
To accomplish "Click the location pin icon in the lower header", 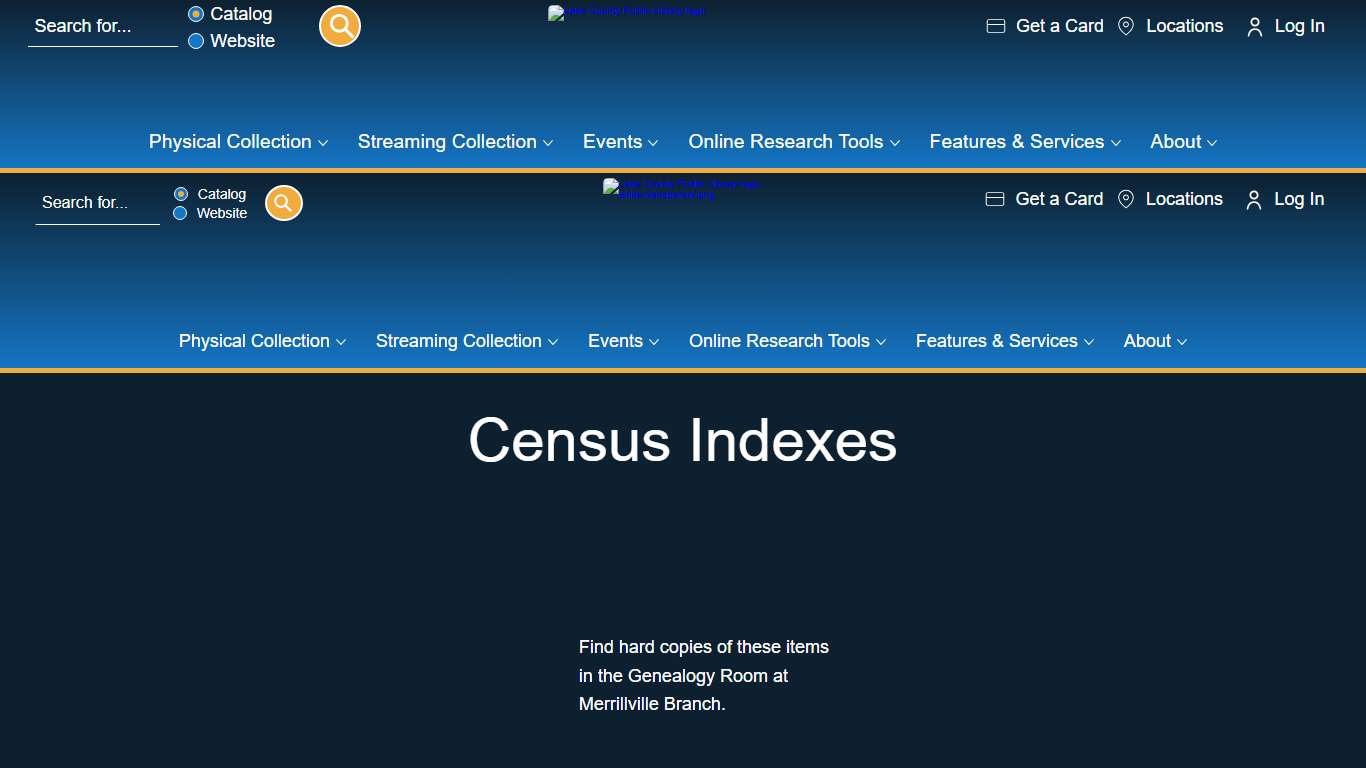I will point(1125,199).
